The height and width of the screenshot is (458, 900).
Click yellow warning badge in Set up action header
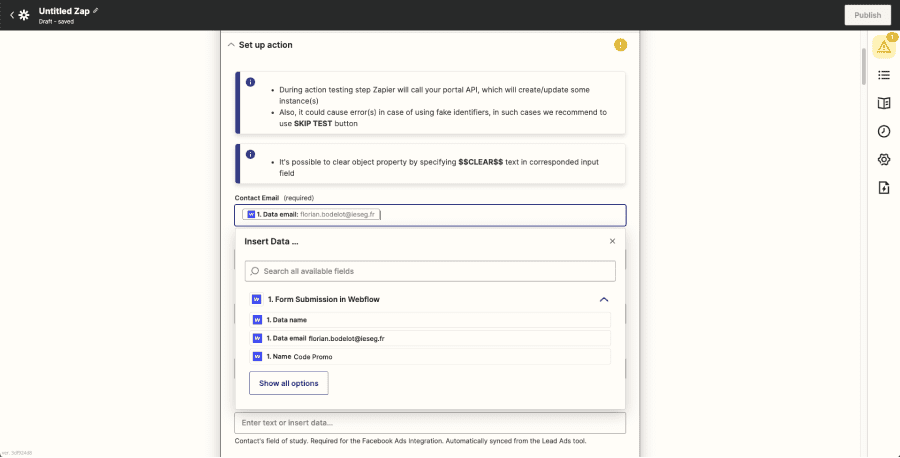(620, 45)
